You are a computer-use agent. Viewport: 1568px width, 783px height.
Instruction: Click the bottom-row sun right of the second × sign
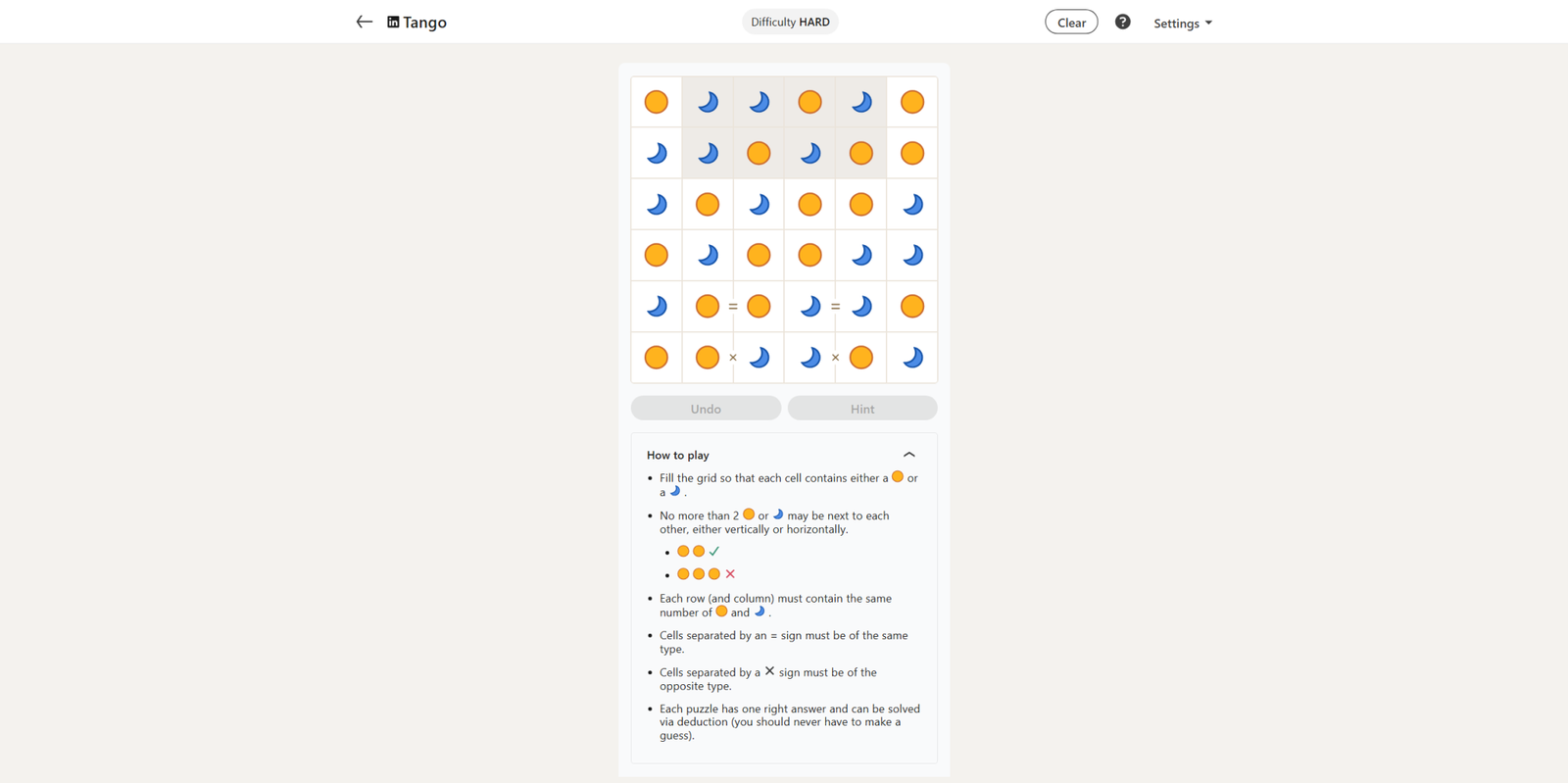pos(861,358)
